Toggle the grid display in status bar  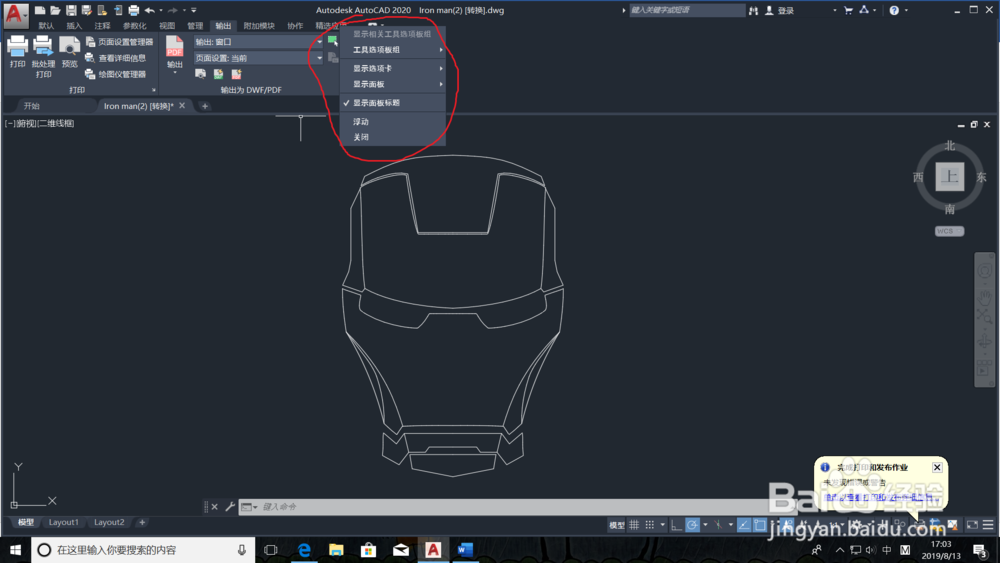(x=634, y=525)
